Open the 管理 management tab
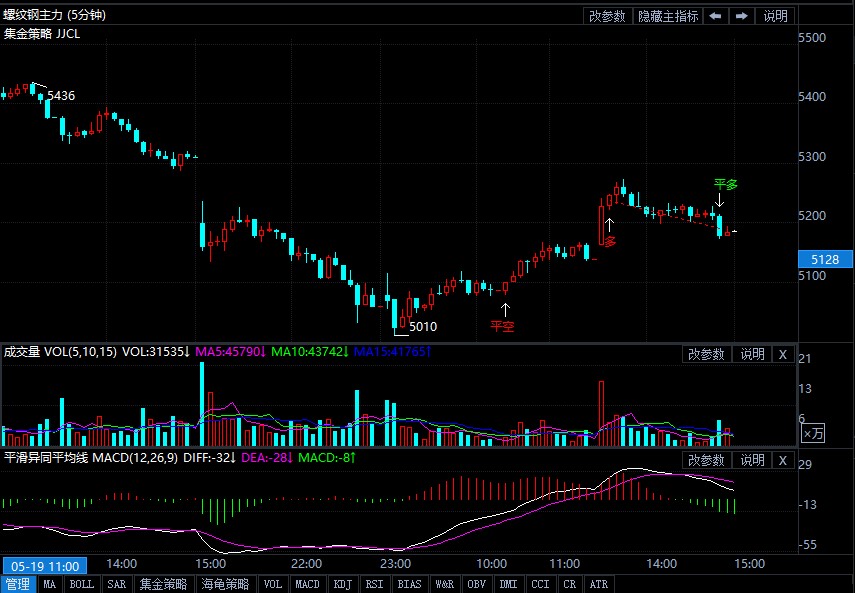 pyautogui.click(x=18, y=584)
